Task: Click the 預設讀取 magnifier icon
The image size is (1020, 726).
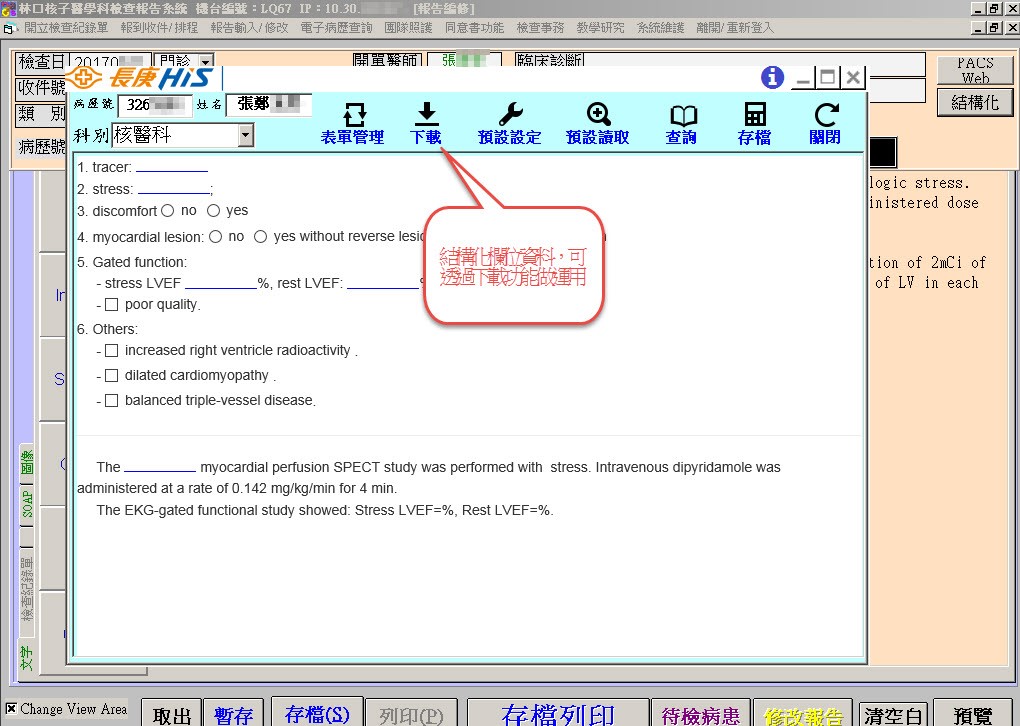Action: (598, 115)
